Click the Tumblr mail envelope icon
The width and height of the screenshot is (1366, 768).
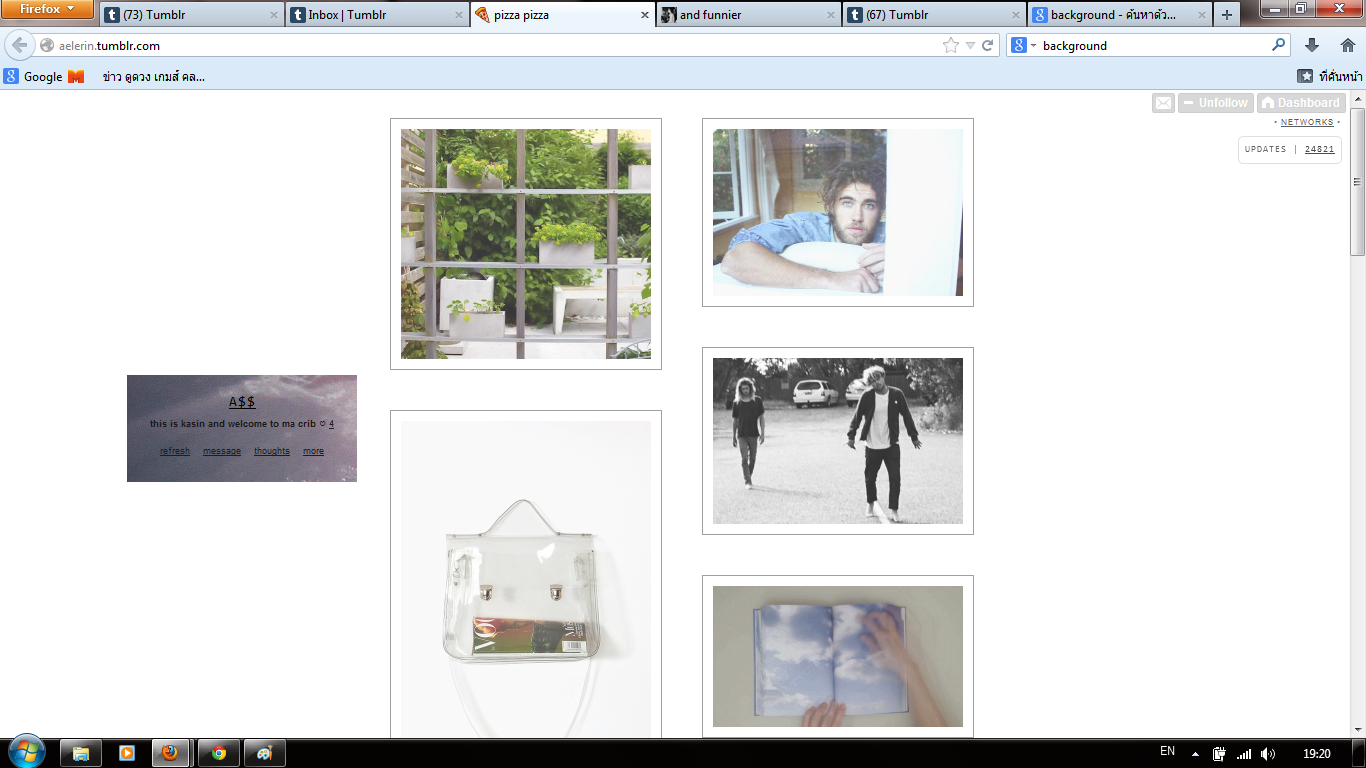tap(1163, 103)
